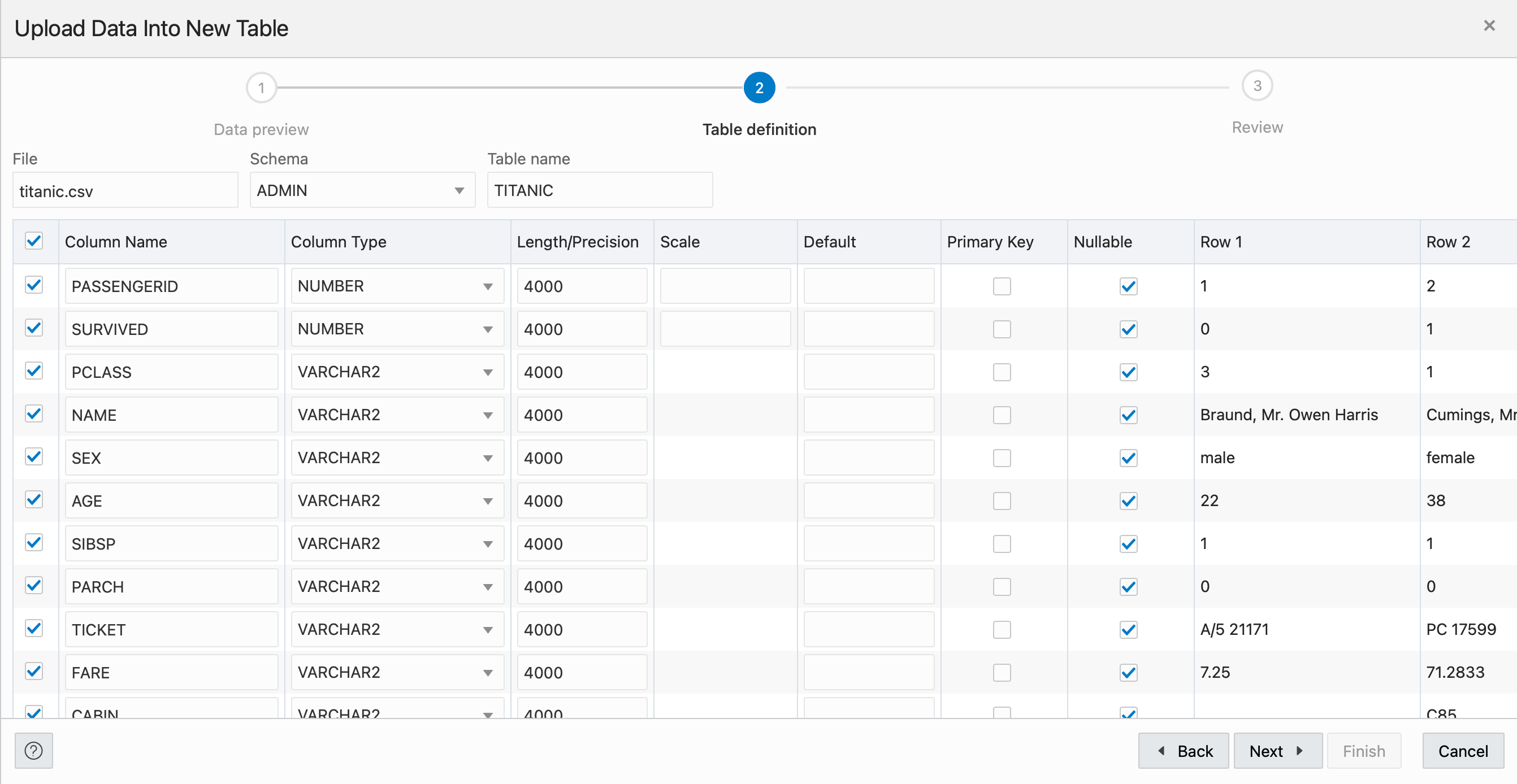The width and height of the screenshot is (1517, 784).
Task: Click step 2 Table definition indicator
Action: coord(760,87)
